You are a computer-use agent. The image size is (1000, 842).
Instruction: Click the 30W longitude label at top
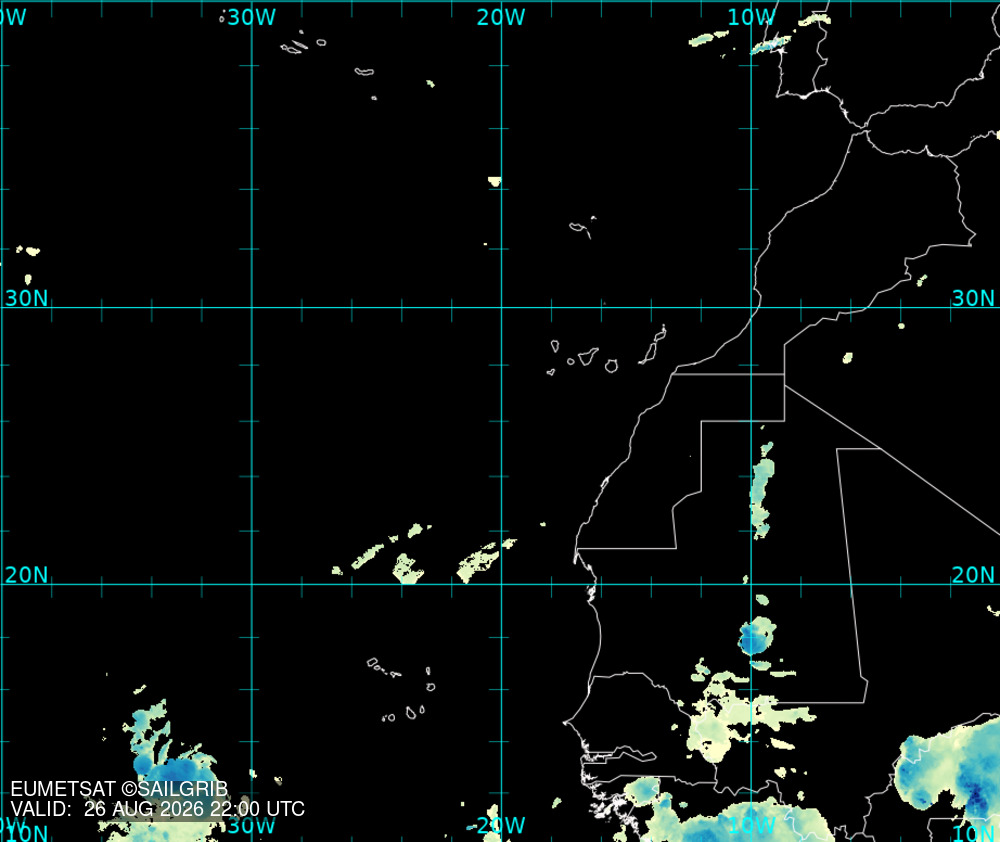(251, 17)
